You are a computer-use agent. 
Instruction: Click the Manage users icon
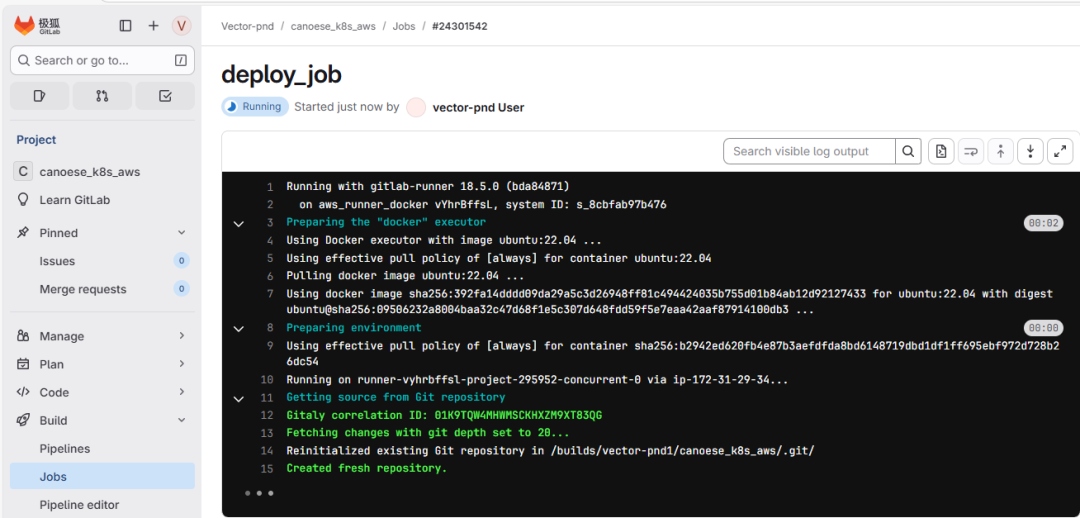tap(23, 336)
